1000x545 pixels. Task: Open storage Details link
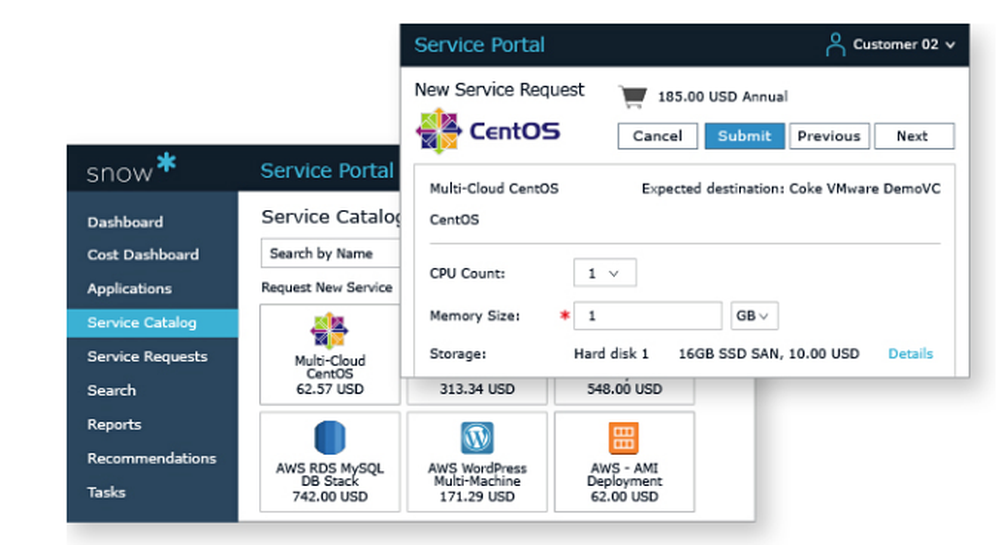click(x=910, y=354)
